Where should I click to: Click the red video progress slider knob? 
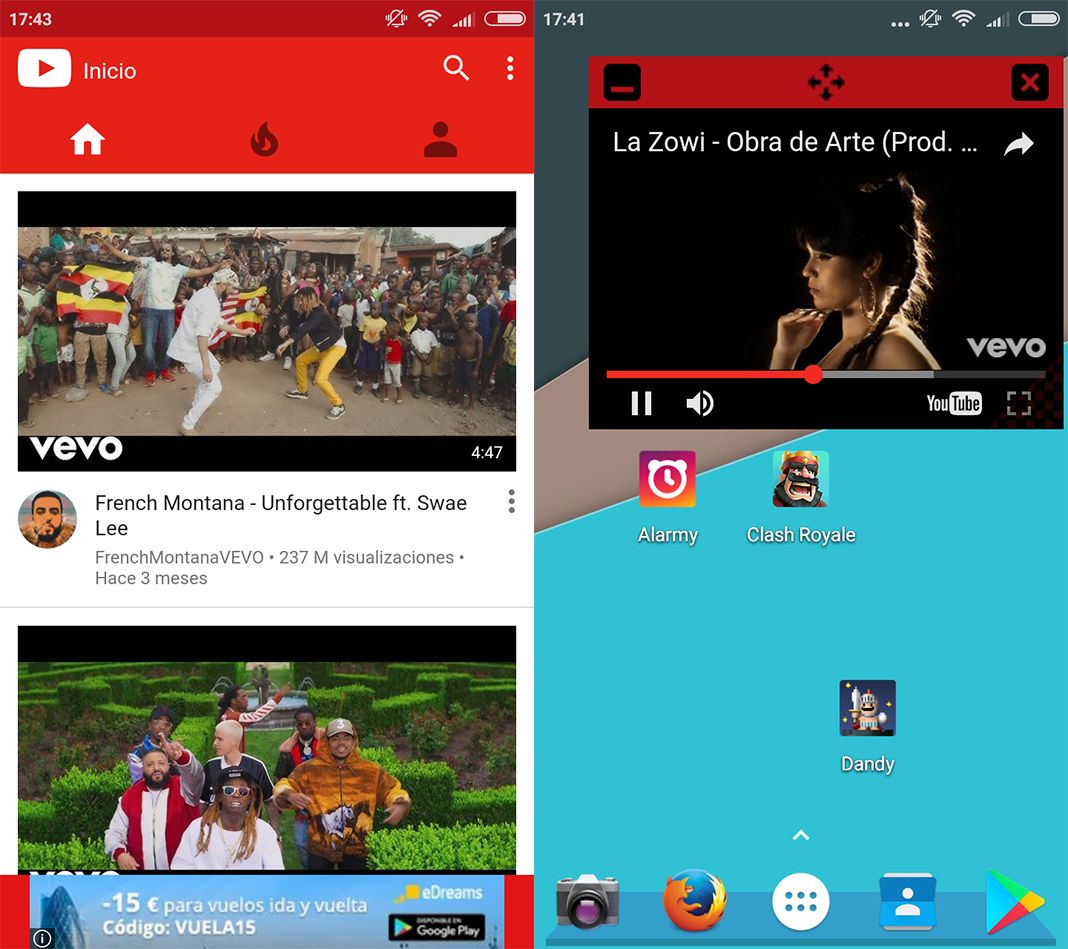(813, 374)
